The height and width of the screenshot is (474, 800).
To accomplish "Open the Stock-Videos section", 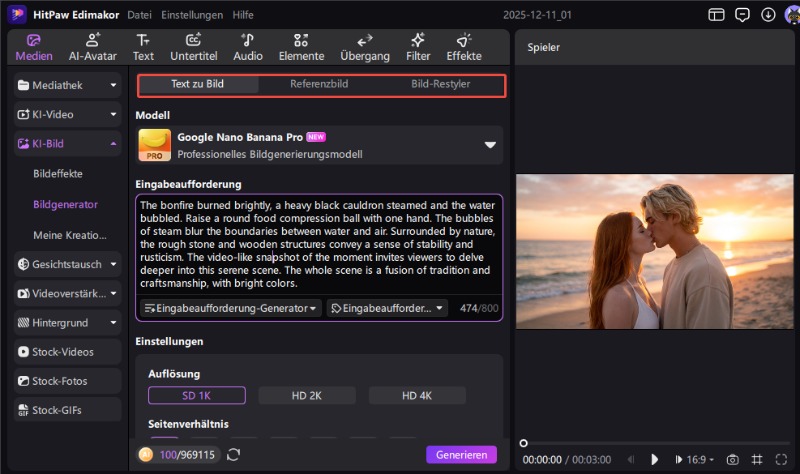I will pos(67,352).
